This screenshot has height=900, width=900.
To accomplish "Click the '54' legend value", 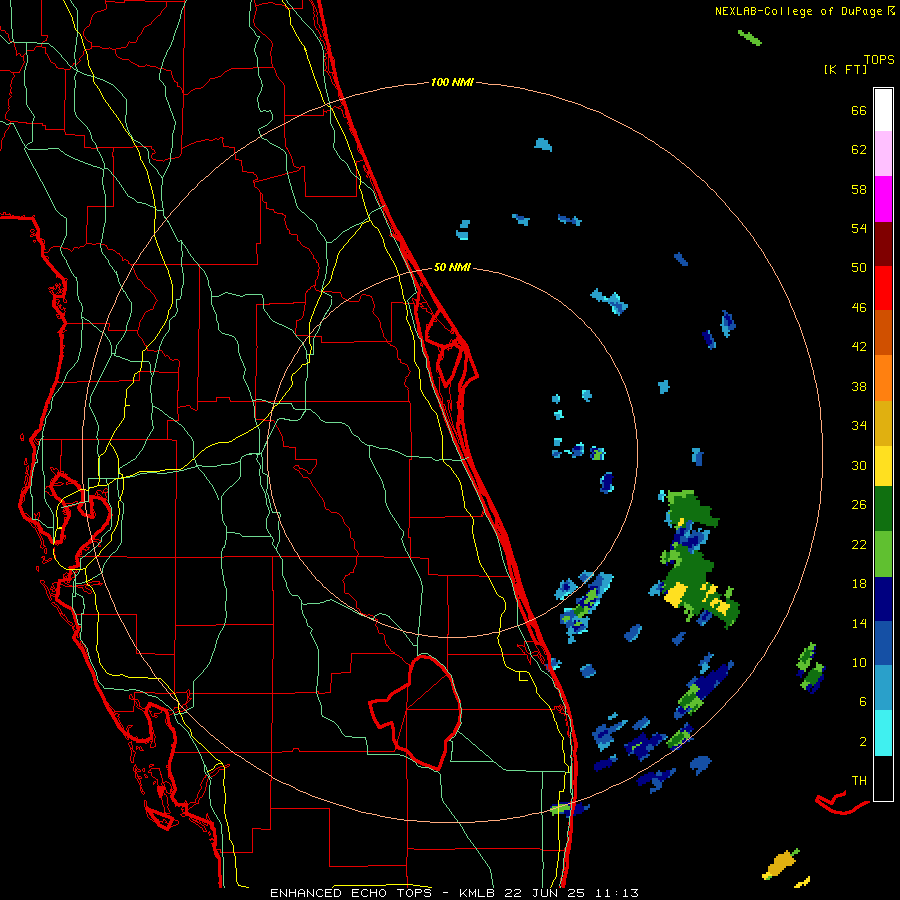I will (859, 228).
